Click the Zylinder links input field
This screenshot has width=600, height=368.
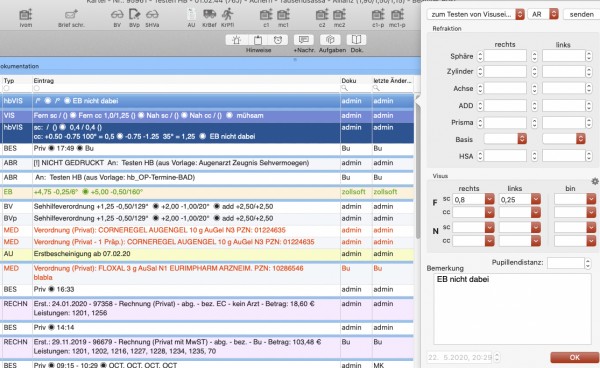click(x=564, y=72)
